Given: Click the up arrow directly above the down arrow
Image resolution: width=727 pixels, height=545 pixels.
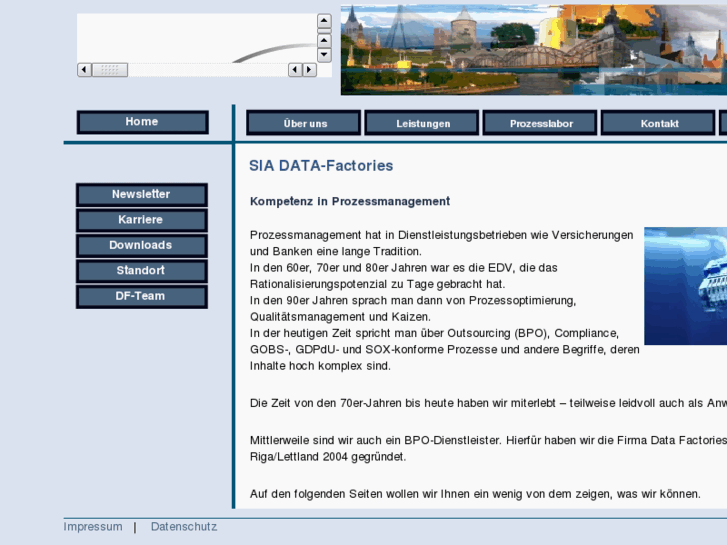Looking at the screenshot, I should tap(324, 40).
